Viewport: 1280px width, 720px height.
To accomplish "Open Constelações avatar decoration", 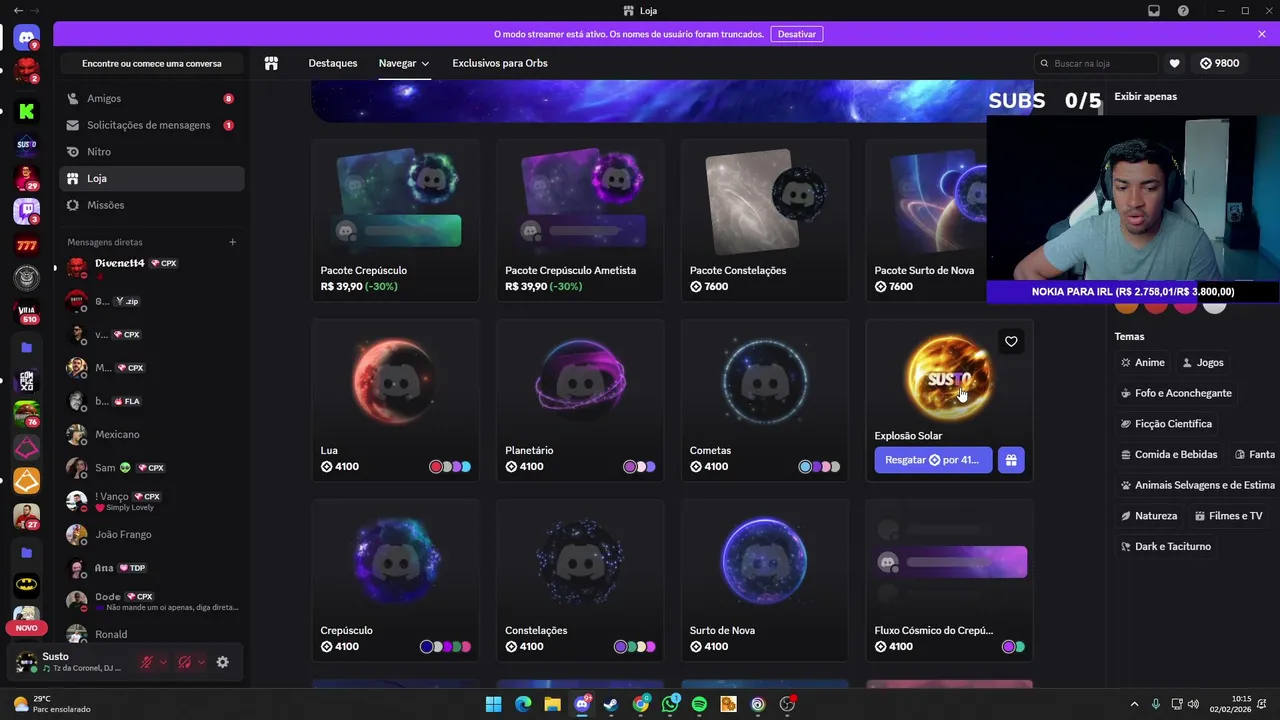I will pos(580,580).
